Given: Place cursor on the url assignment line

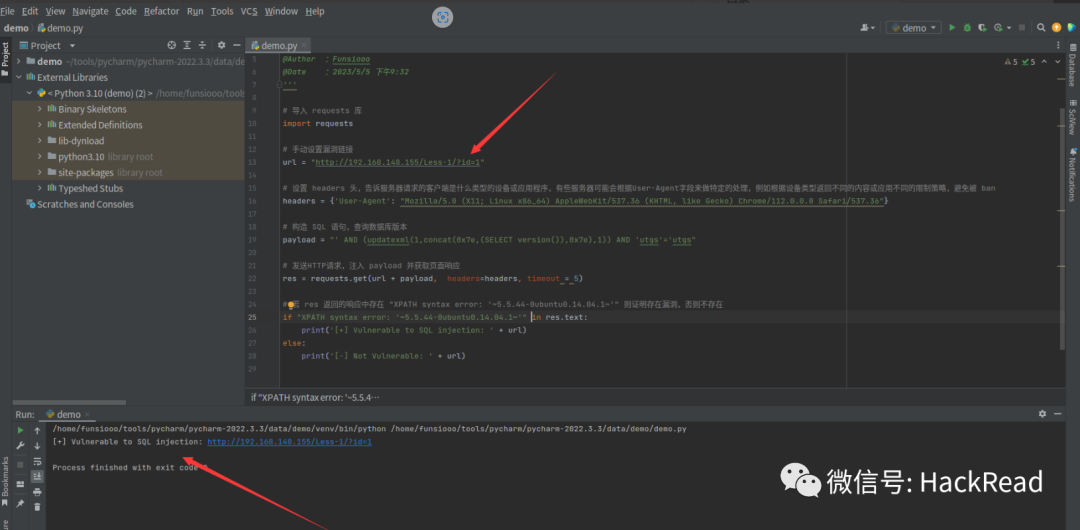Looking at the screenshot, I should click(x=383, y=161).
